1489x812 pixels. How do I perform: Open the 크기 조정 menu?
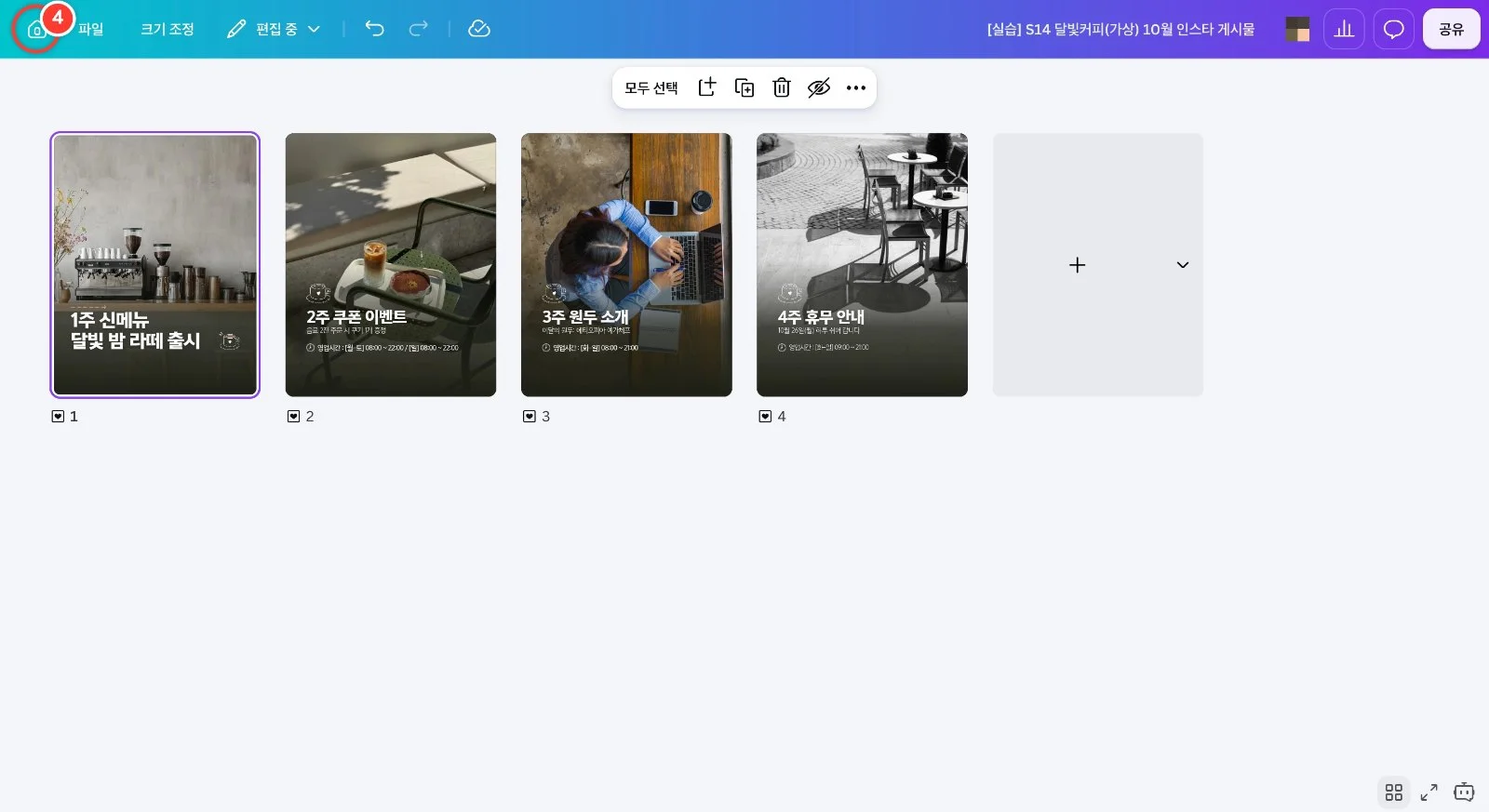tap(168, 29)
